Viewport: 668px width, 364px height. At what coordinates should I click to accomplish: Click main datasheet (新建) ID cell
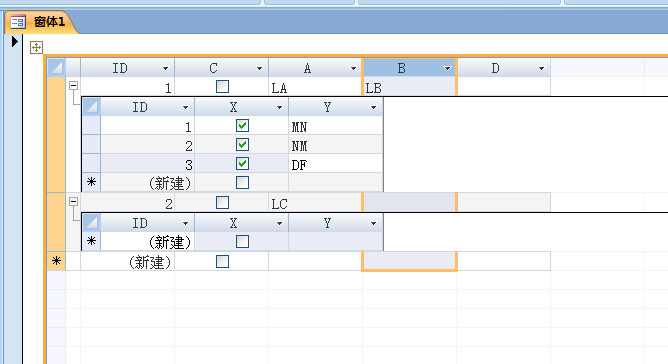[127, 261]
